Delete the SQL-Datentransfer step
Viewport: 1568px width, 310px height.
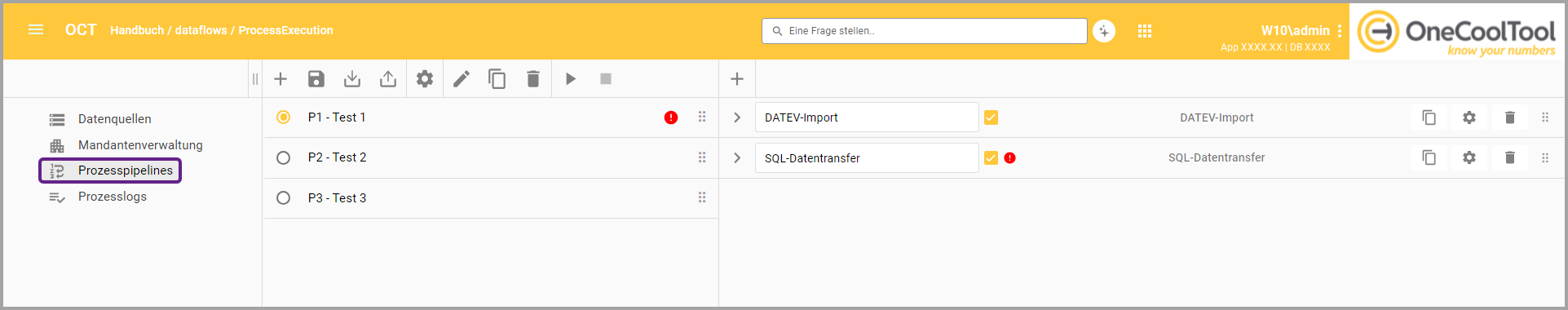(1510, 157)
